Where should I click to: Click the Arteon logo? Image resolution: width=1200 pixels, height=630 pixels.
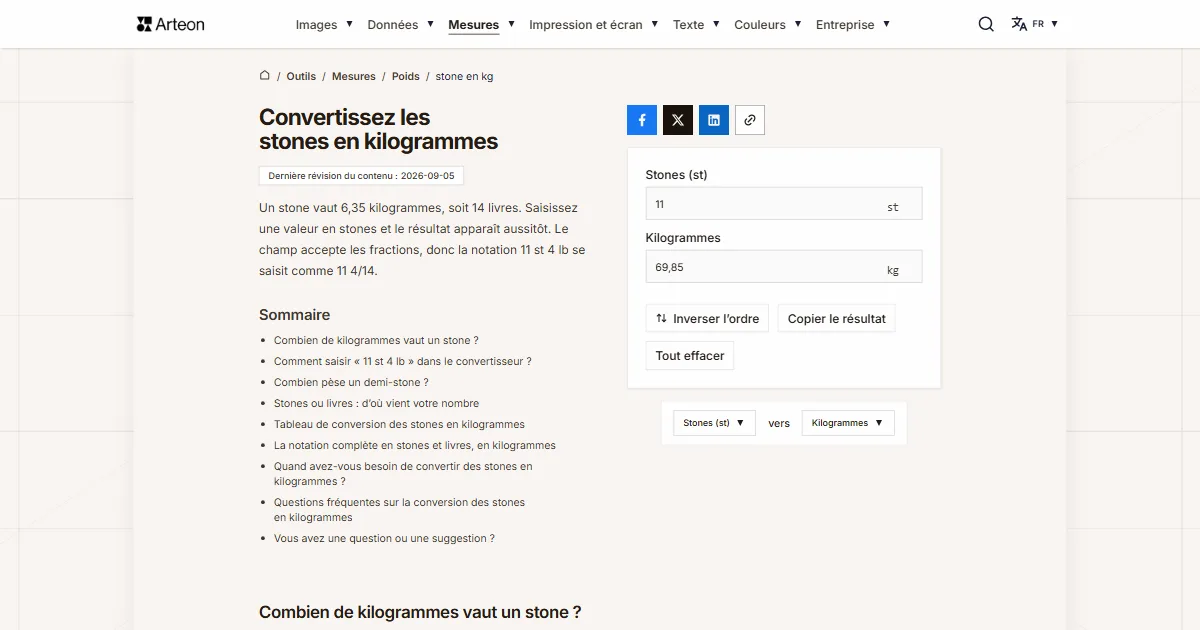(x=170, y=24)
